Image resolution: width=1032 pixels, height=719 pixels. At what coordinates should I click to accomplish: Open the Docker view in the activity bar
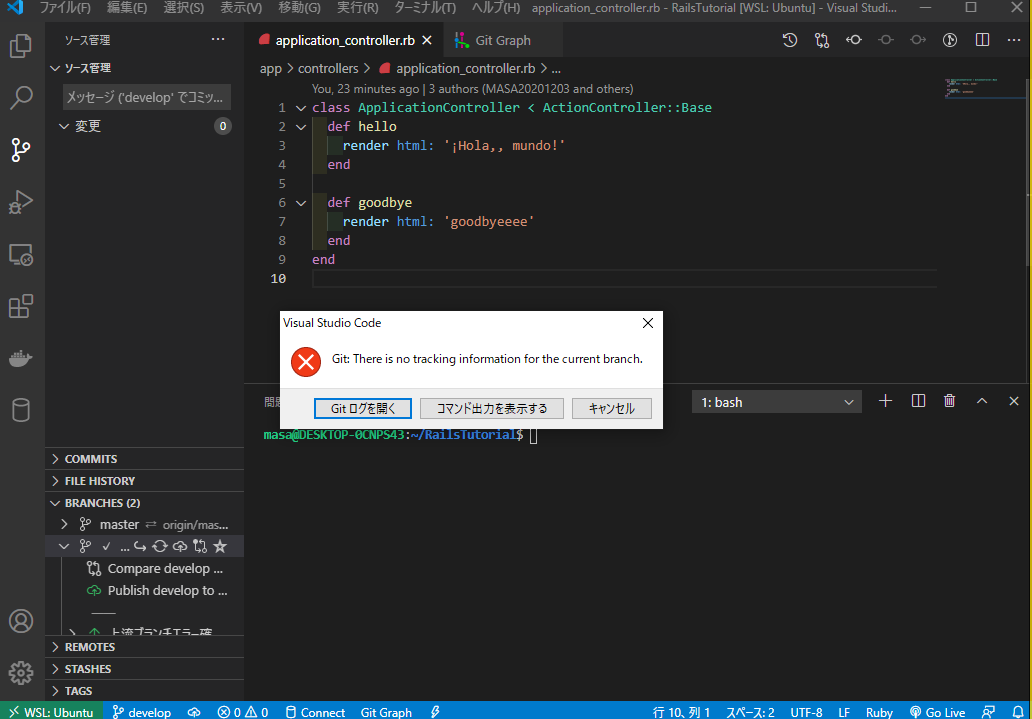(20, 359)
